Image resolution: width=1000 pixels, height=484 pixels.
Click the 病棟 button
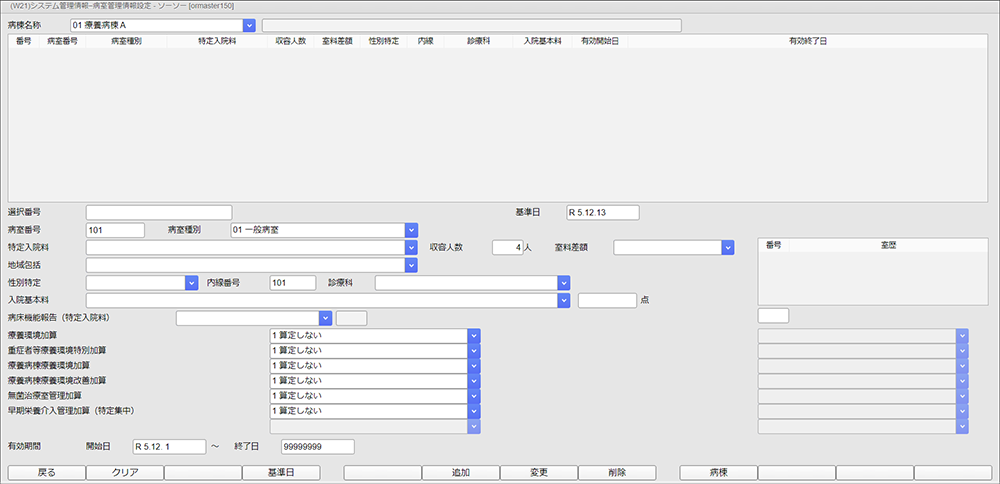click(x=718, y=472)
